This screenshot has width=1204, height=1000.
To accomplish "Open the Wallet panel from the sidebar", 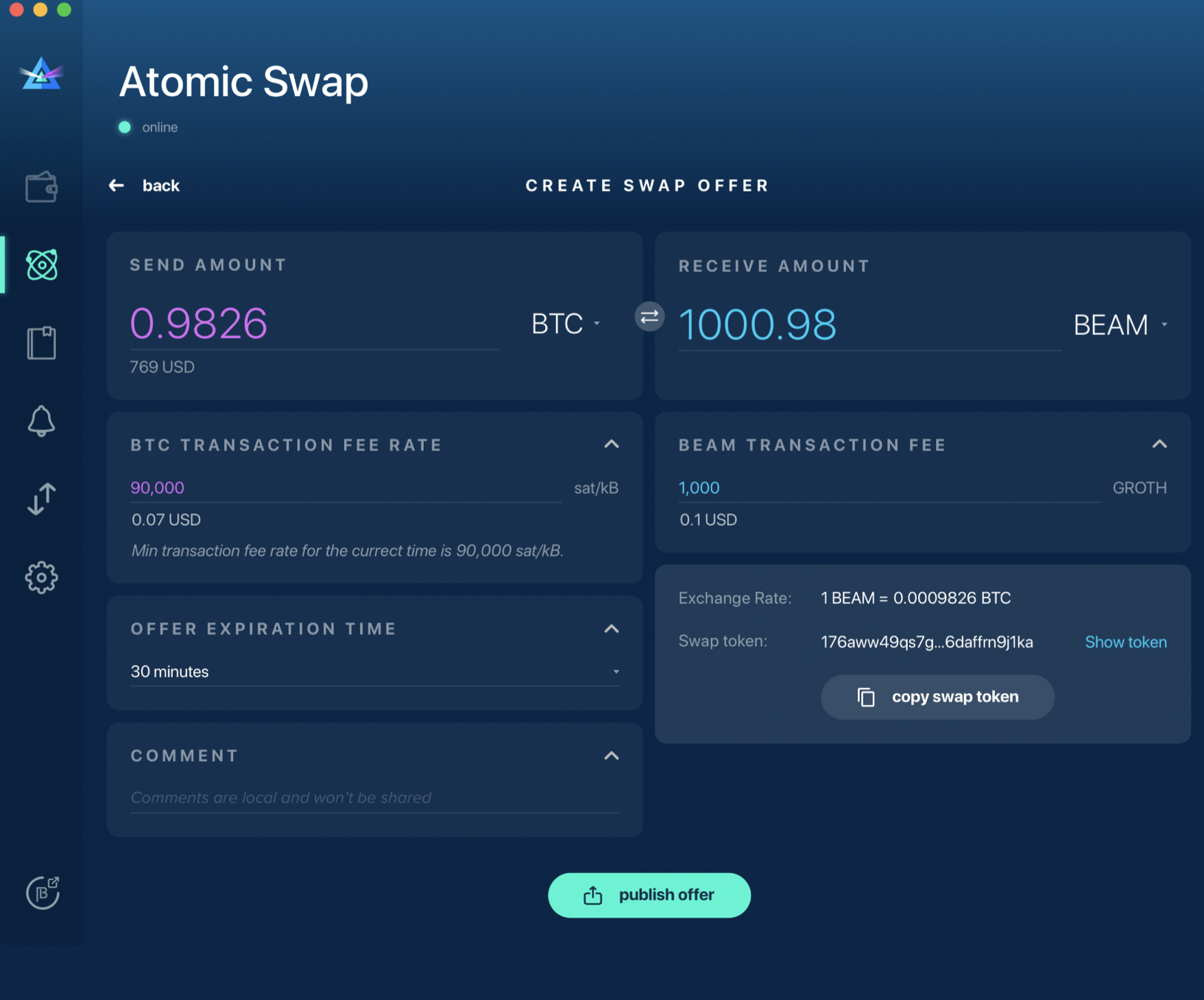I will coord(41,187).
